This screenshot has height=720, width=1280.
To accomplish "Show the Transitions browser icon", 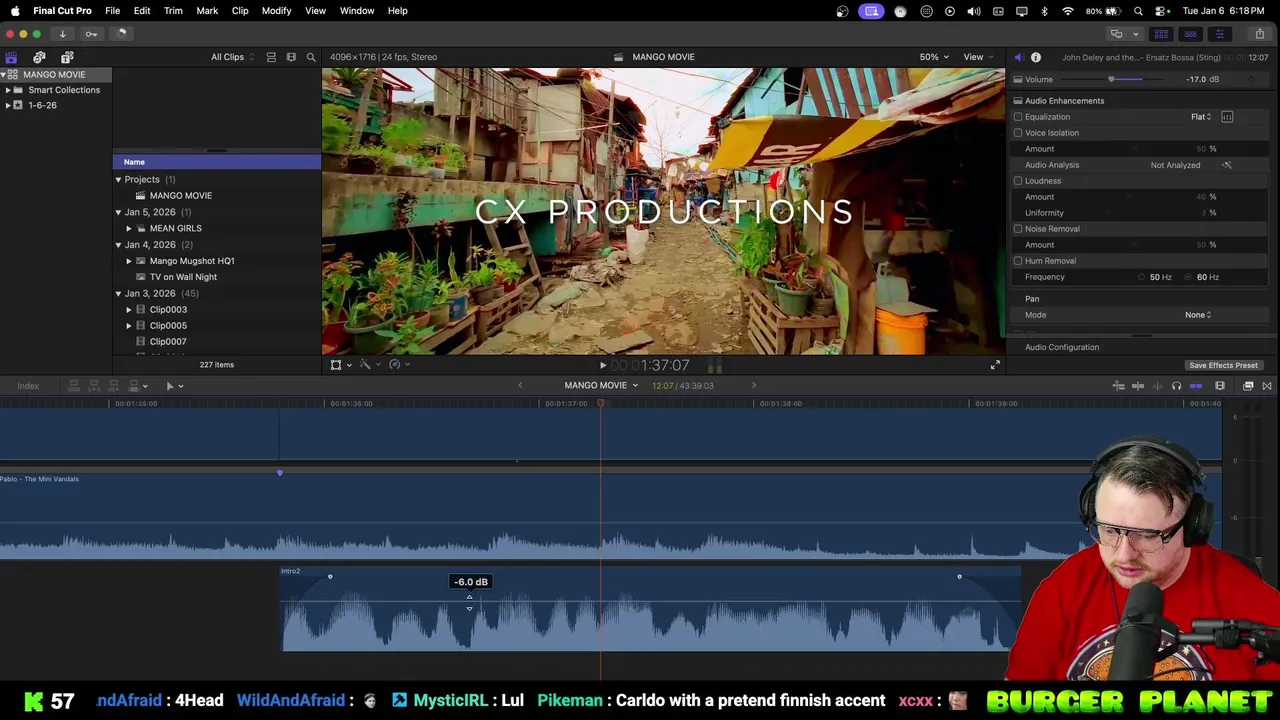I will (x=1267, y=386).
